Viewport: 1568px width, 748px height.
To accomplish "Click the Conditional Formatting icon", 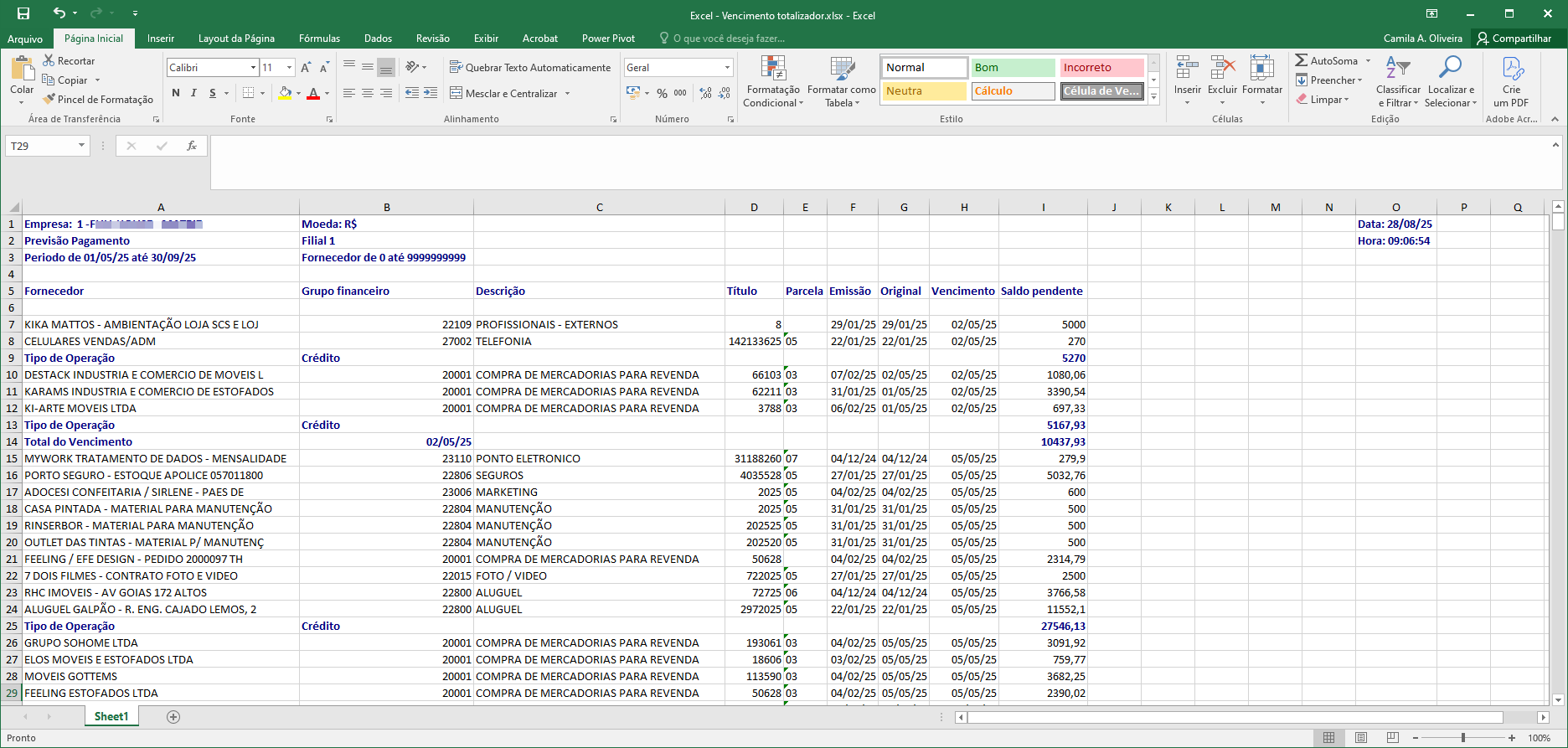I will click(772, 69).
